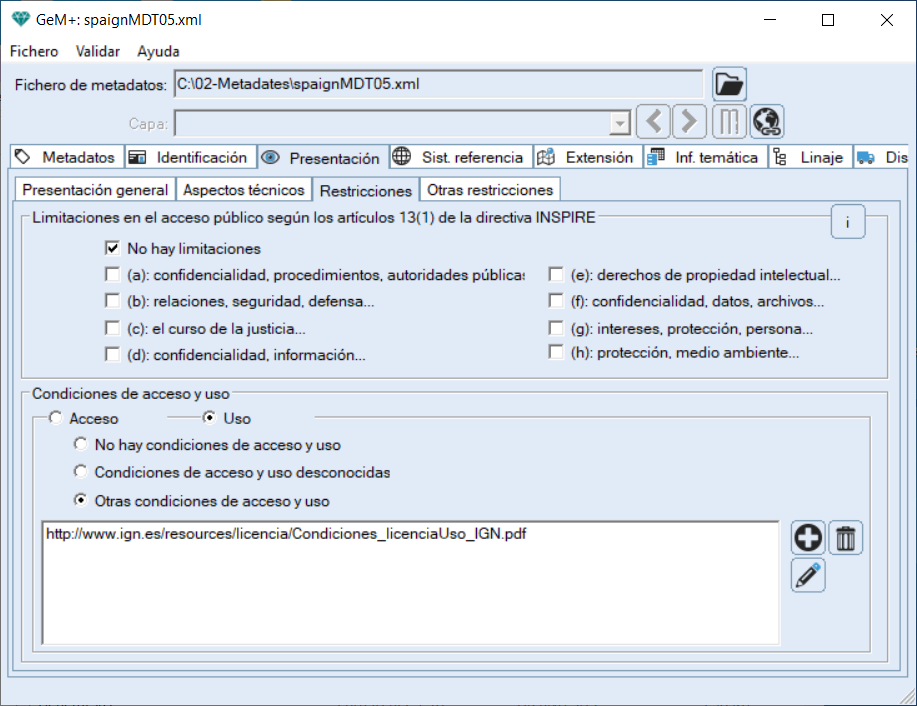
Task: Select the Acceso radio button
Action: tap(55, 419)
